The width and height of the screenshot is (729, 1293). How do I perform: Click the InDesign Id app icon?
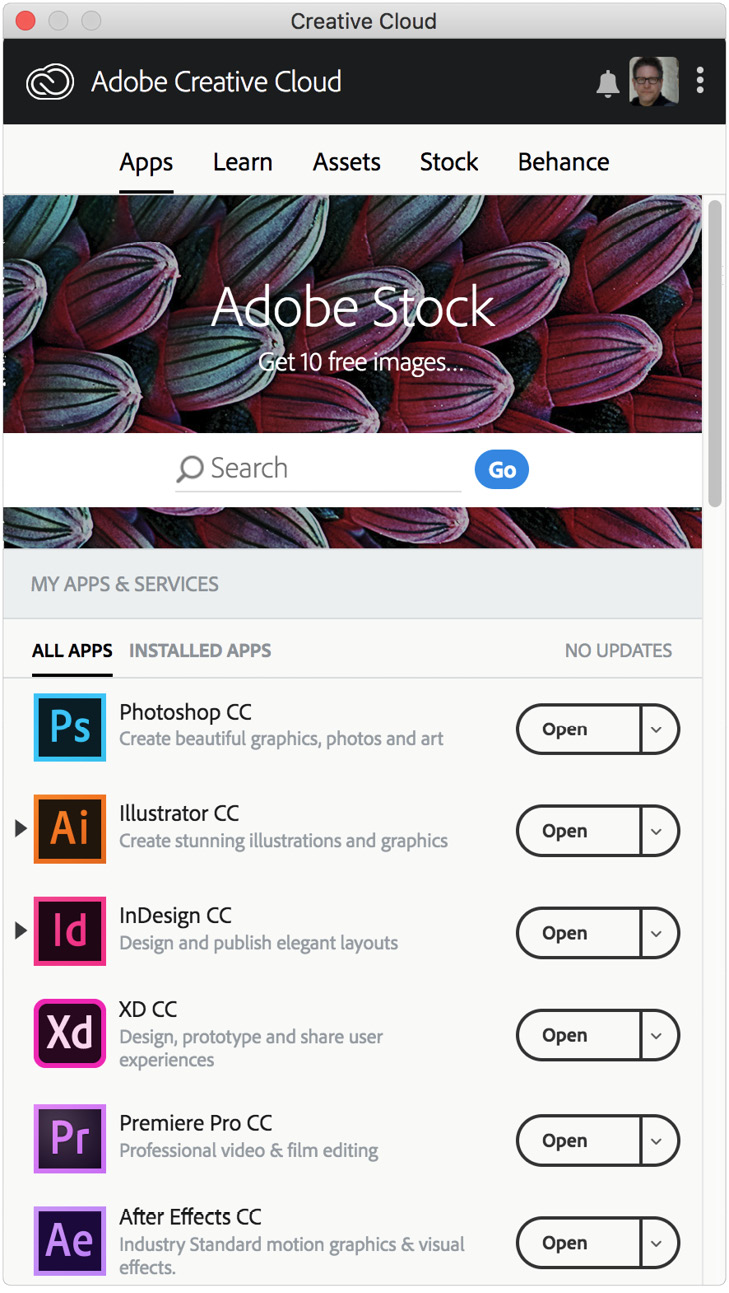[x=70, y=931]
